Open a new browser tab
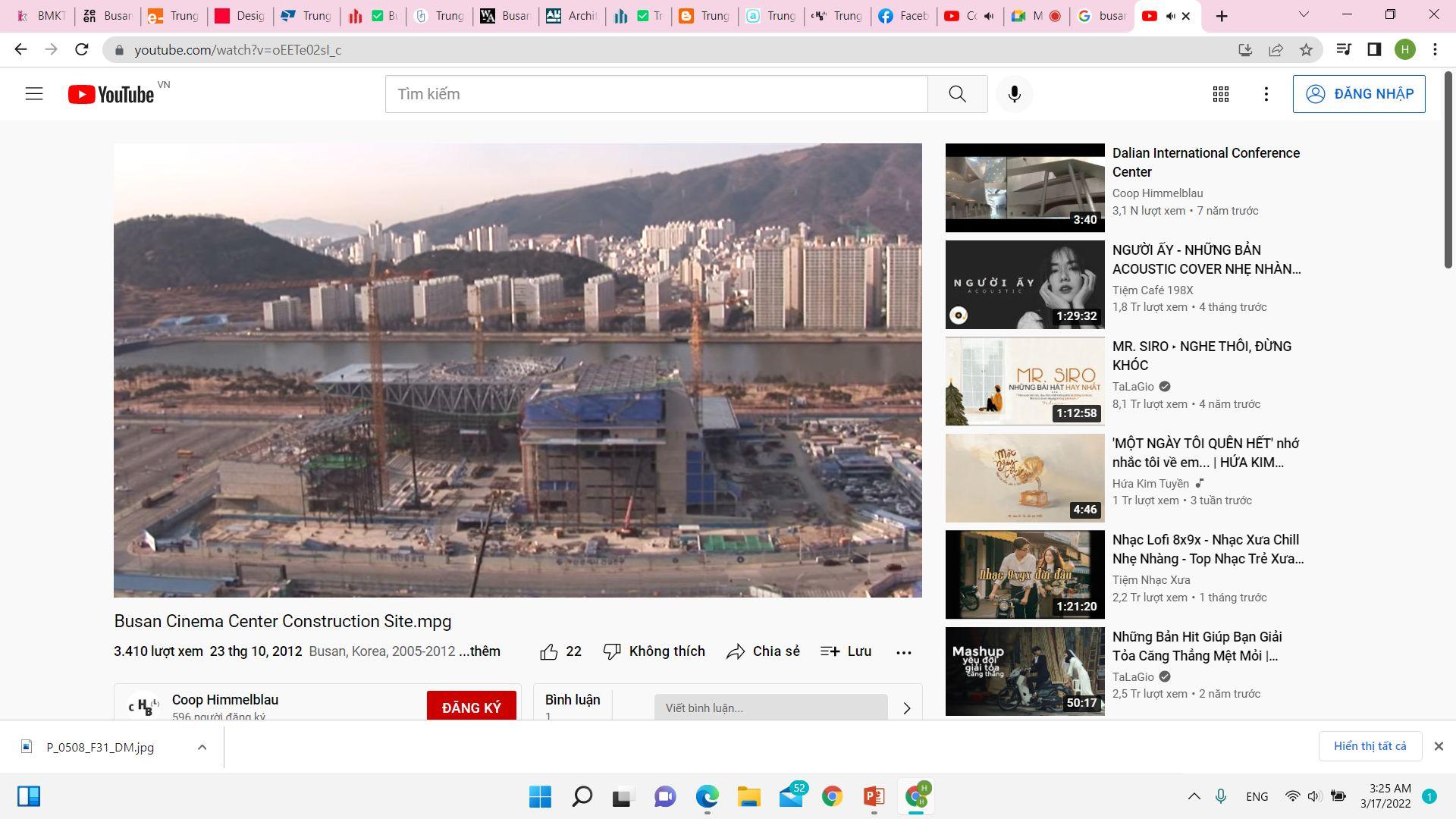 (1221, 16)
